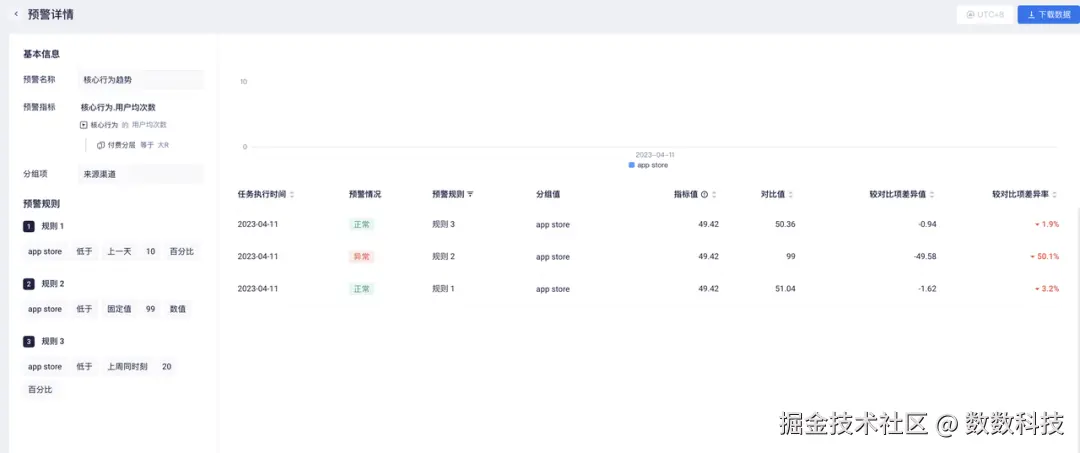Viewport: 1080px width, 453px height.
Task: Click the rule number 2 badge
Action: (28, 284)
